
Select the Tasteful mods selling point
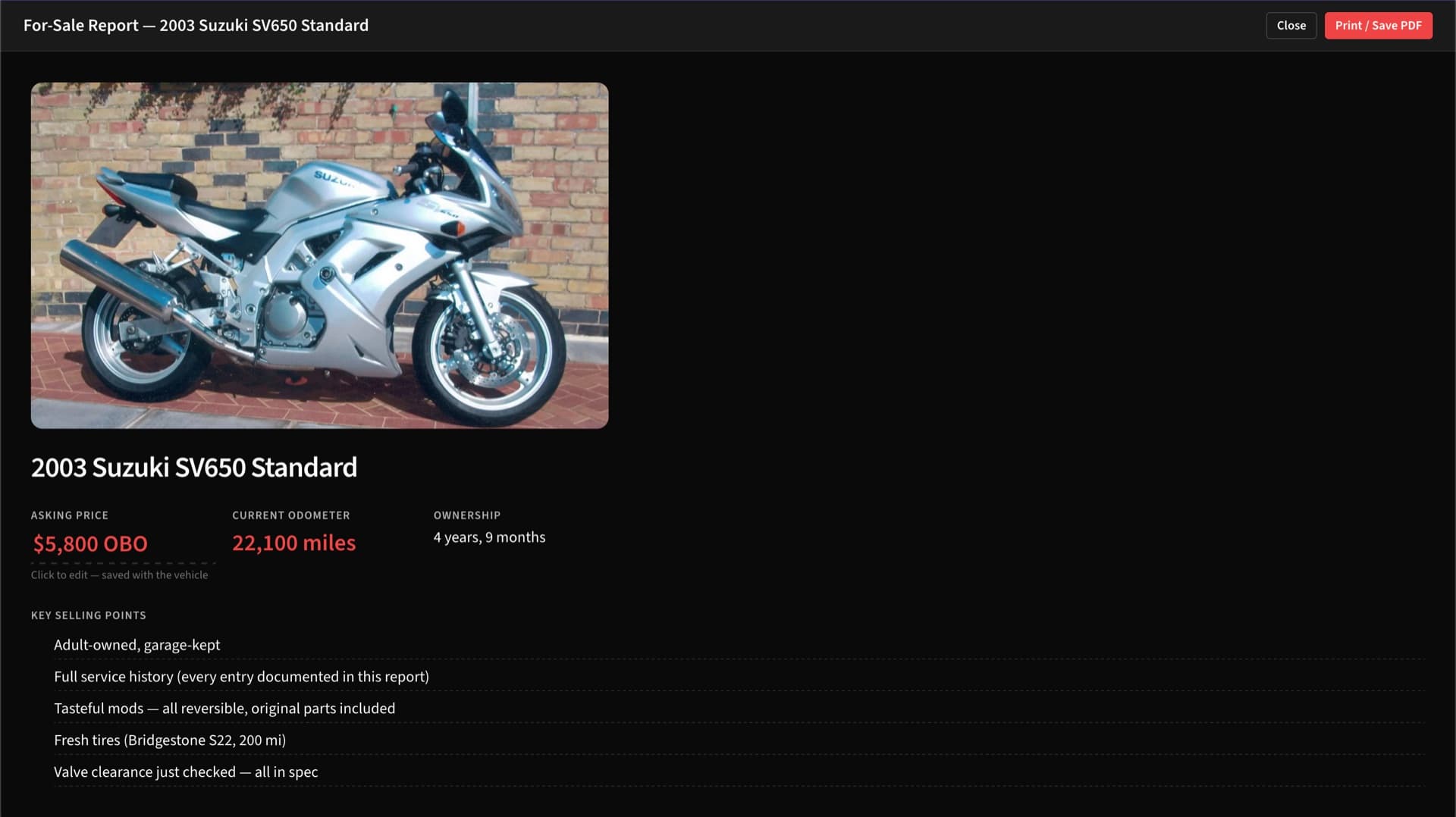(x=739, y=709)
